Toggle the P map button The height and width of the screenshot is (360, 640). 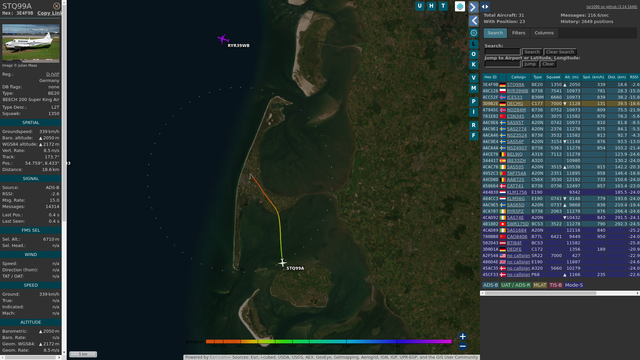point(473,101)
